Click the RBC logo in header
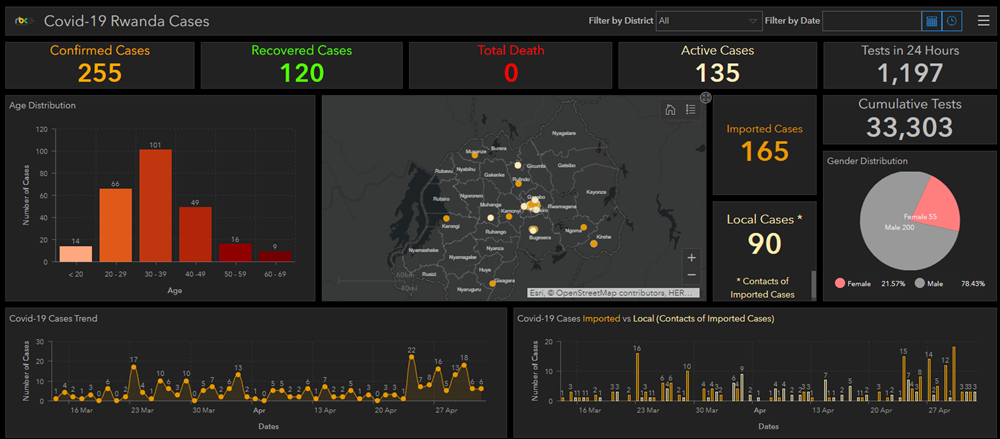 point(24,22)
